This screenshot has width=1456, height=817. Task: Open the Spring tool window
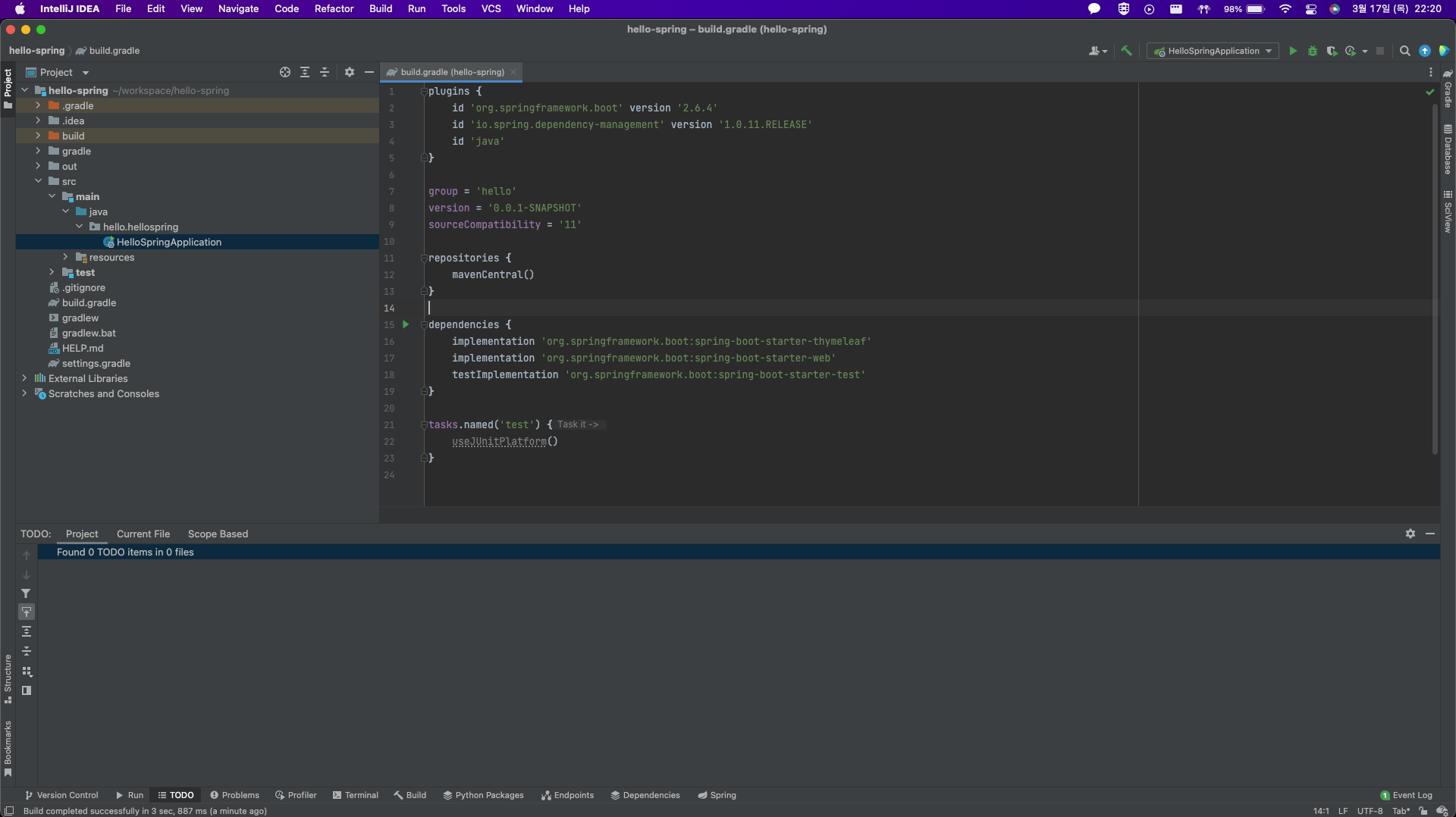coord(717,795)
